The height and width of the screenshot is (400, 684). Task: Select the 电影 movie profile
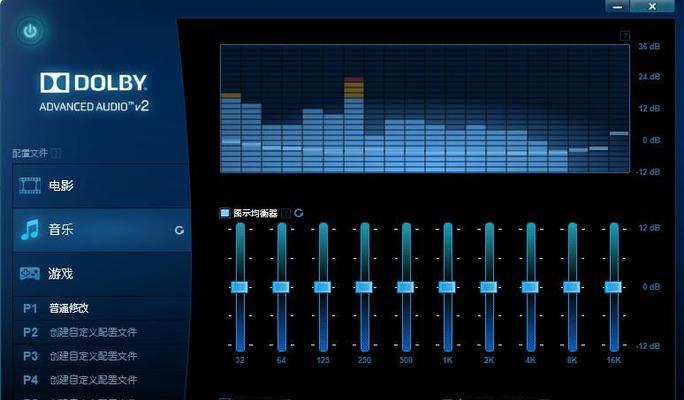click(x=102, y=185)
